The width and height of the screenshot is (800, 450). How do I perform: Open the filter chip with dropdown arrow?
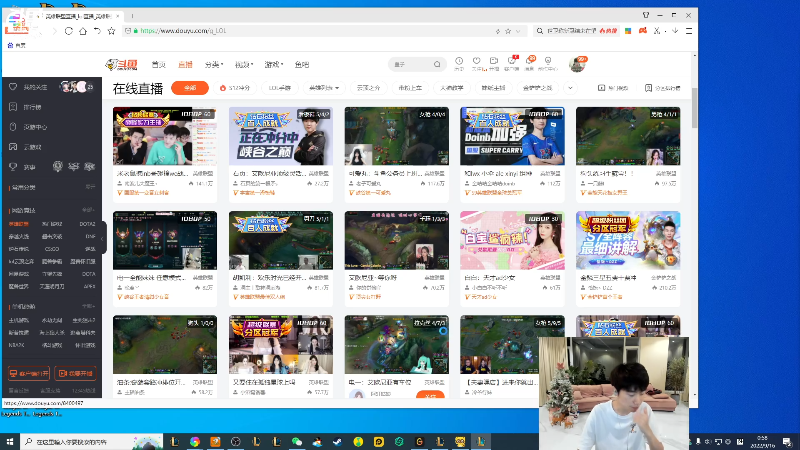tap(324, 88)
